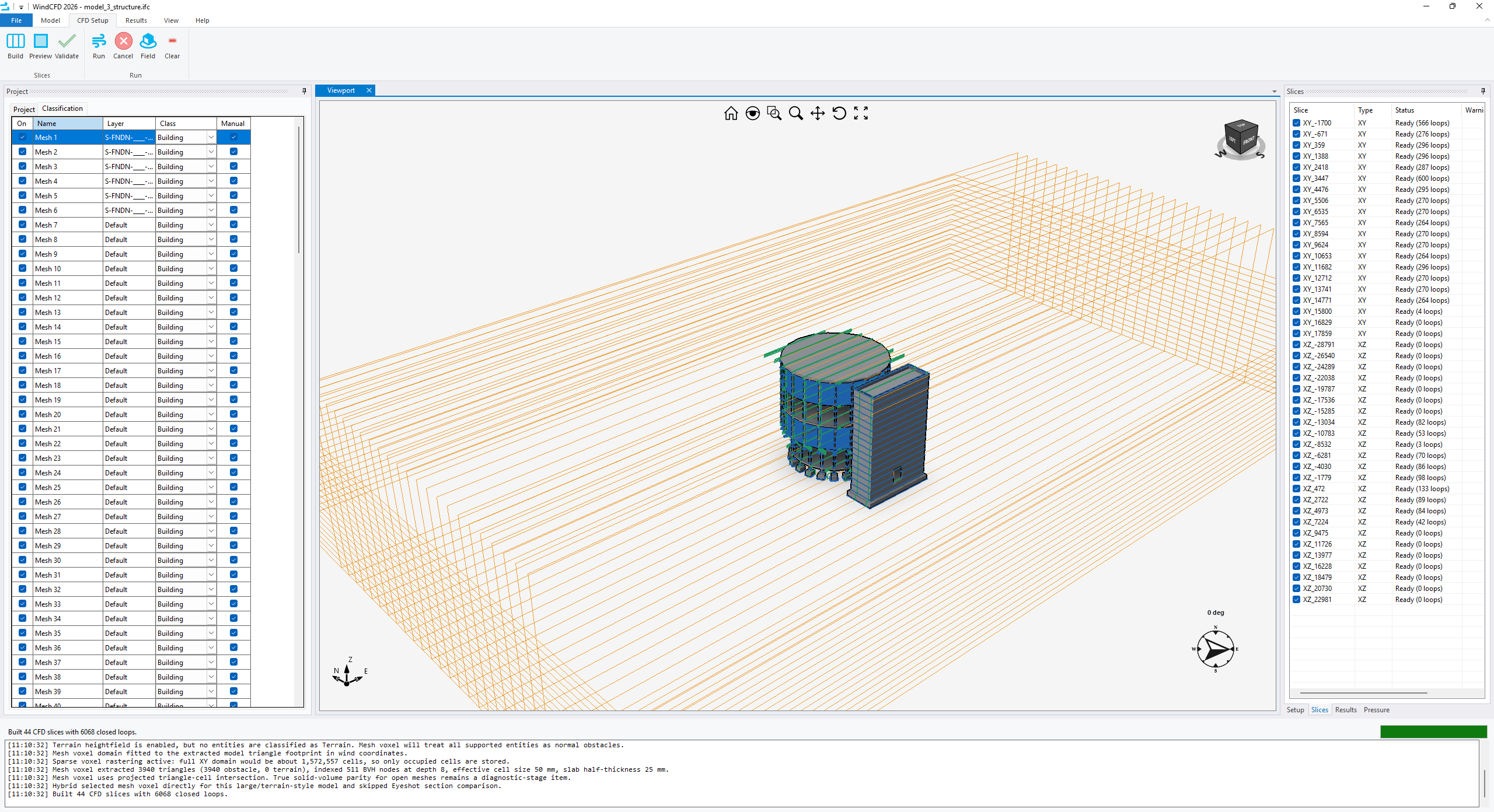
Task: Open the Pressure tab in right panel
Action: [x=1376, y=710]
